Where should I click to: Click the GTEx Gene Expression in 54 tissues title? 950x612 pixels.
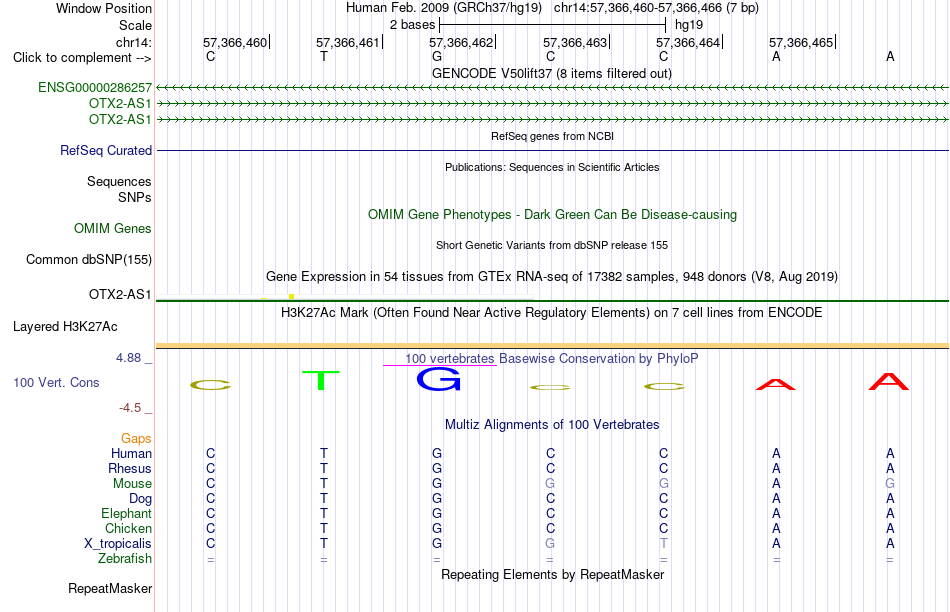click(552, 277)
